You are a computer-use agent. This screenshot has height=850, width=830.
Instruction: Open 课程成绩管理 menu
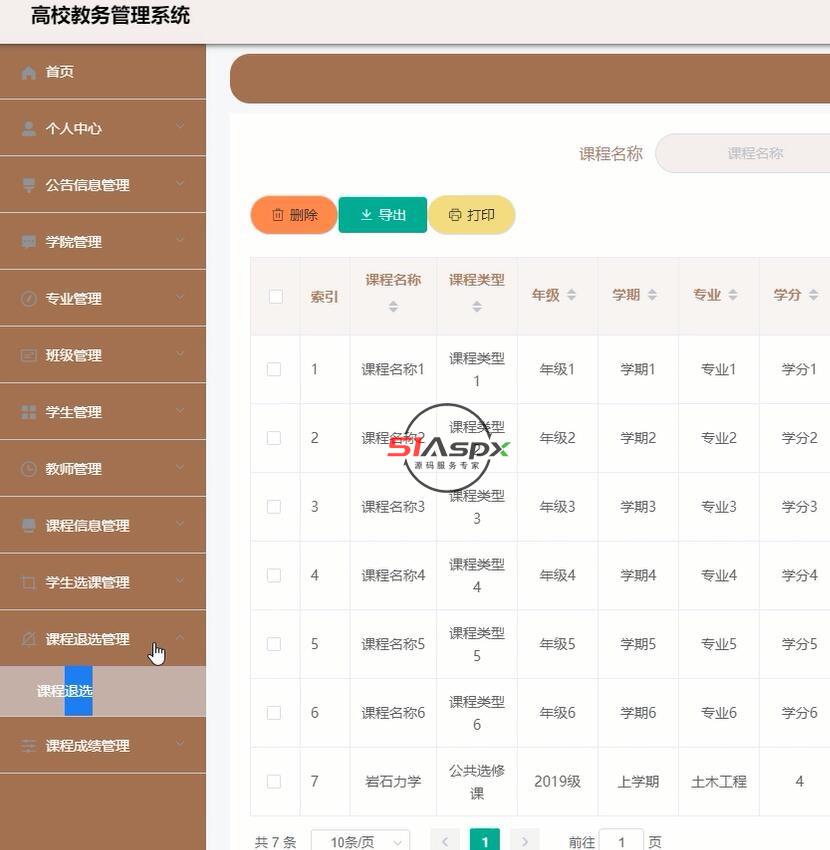pyautogui.click(x=103, y=746)
